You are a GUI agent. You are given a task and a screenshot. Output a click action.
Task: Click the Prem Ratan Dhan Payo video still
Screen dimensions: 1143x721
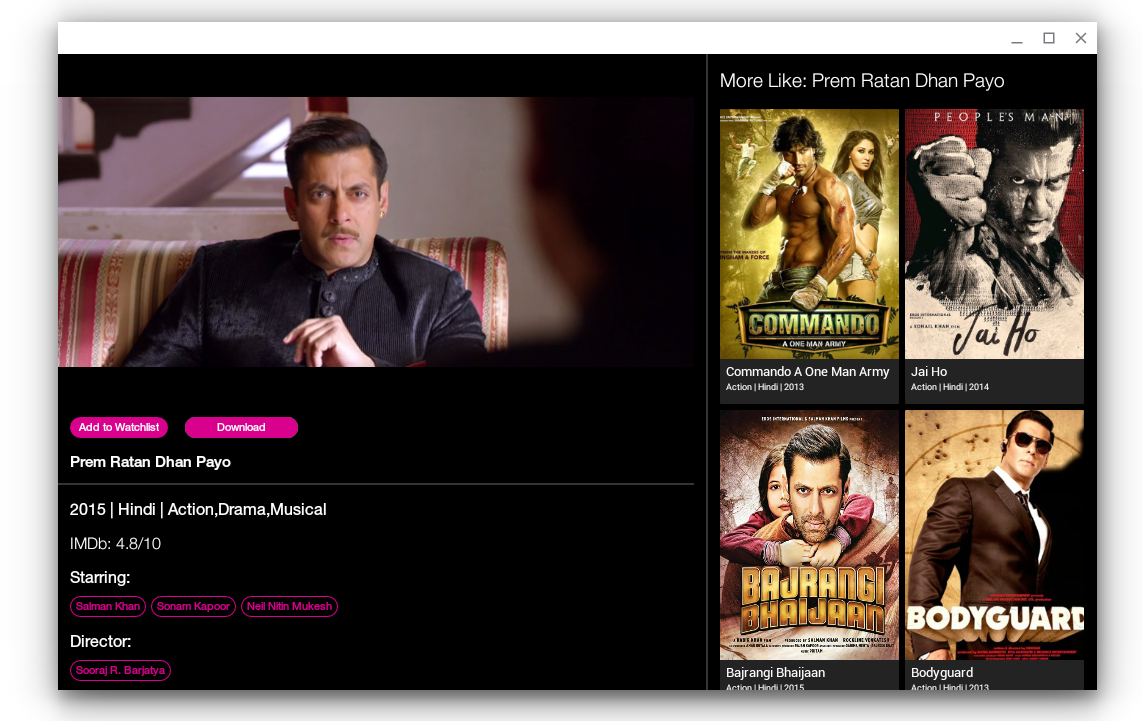[376, 232]
